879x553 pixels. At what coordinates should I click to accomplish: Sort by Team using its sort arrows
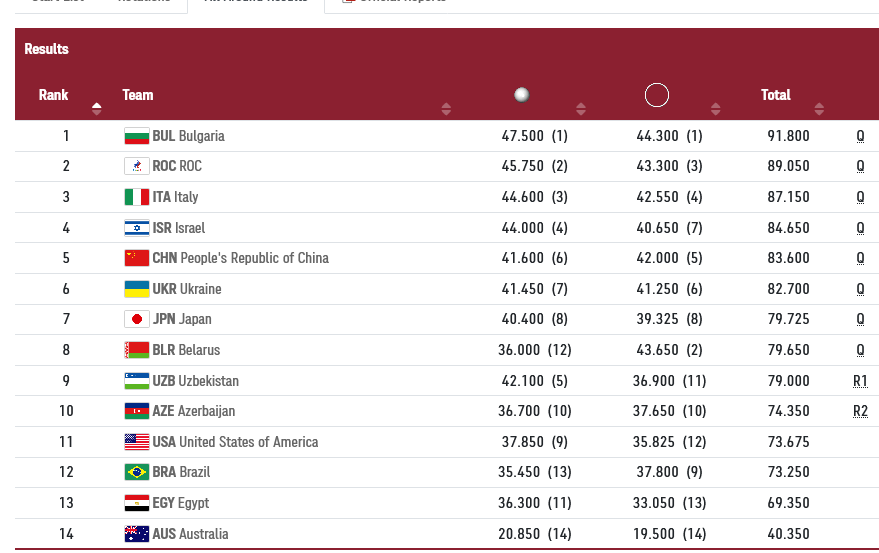446,109
